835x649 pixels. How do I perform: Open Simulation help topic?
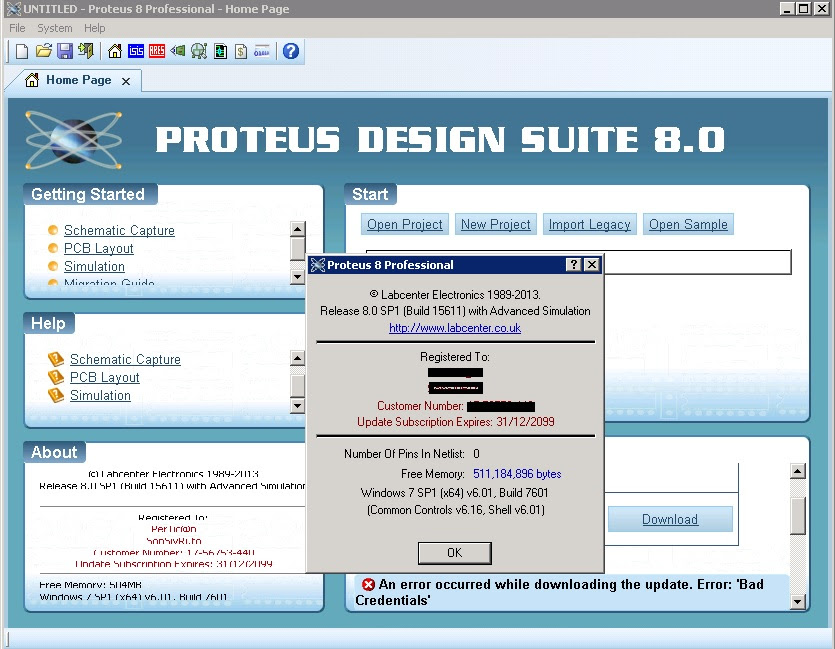click(100, 396)
